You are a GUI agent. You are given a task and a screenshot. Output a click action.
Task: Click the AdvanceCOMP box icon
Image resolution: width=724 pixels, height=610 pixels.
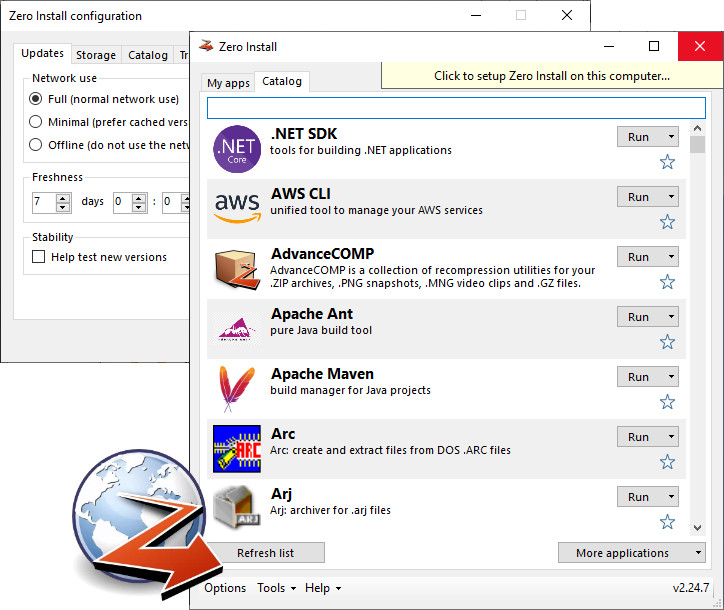(237, 268)
